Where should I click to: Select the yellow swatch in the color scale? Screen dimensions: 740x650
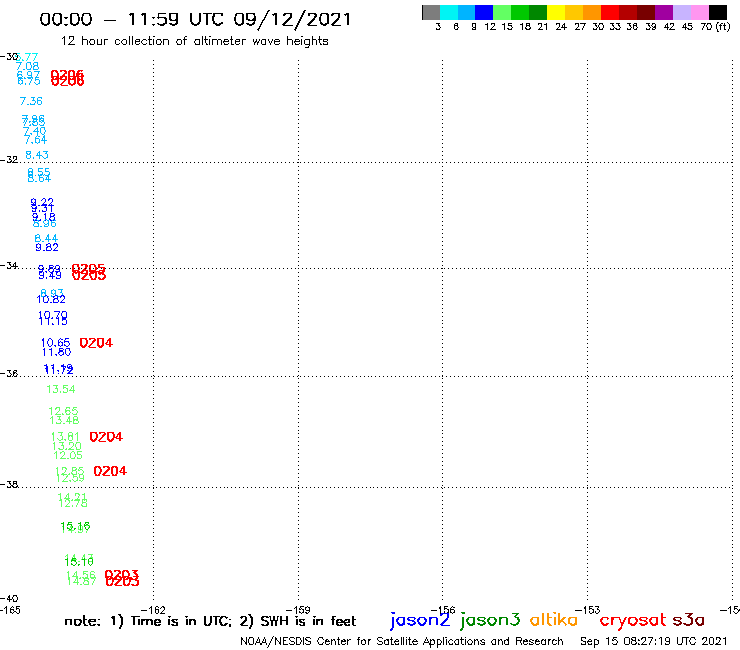[x=556, y=12]
